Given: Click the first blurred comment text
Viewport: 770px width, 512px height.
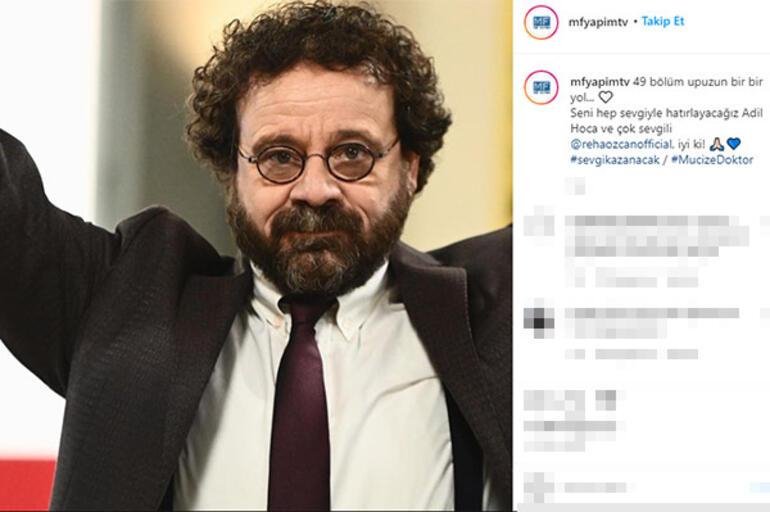Looking at the screenshot, I should (x=657, y=236).
